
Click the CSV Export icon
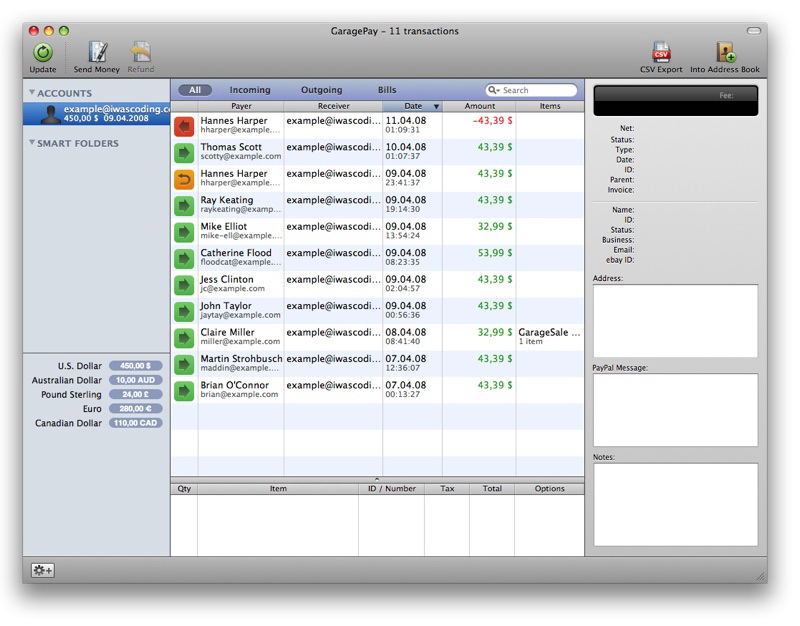pos(661,53)
